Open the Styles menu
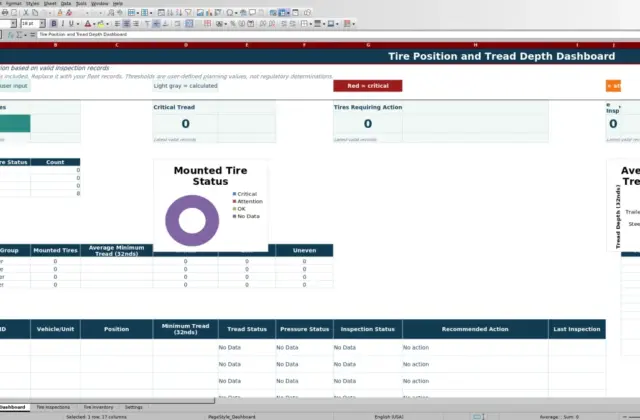This screenshot has width=640, height=420. [x=32, y=3]
